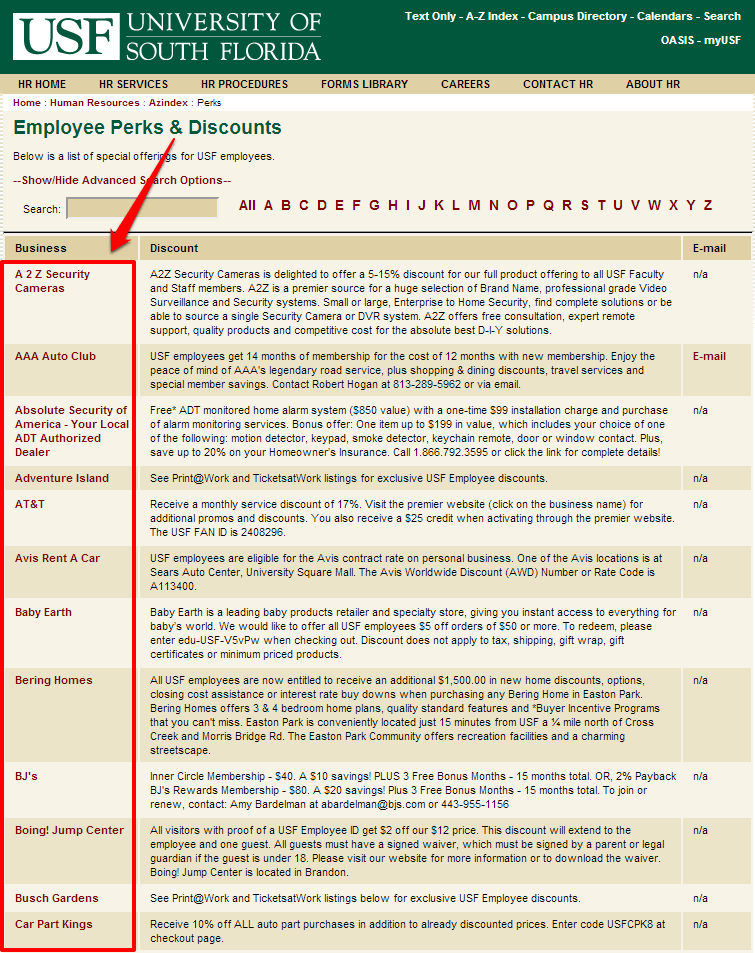Screen dimensions: 755x953
Task: Open the FORMS LIBRARY menu
Action: pos(365,84)
